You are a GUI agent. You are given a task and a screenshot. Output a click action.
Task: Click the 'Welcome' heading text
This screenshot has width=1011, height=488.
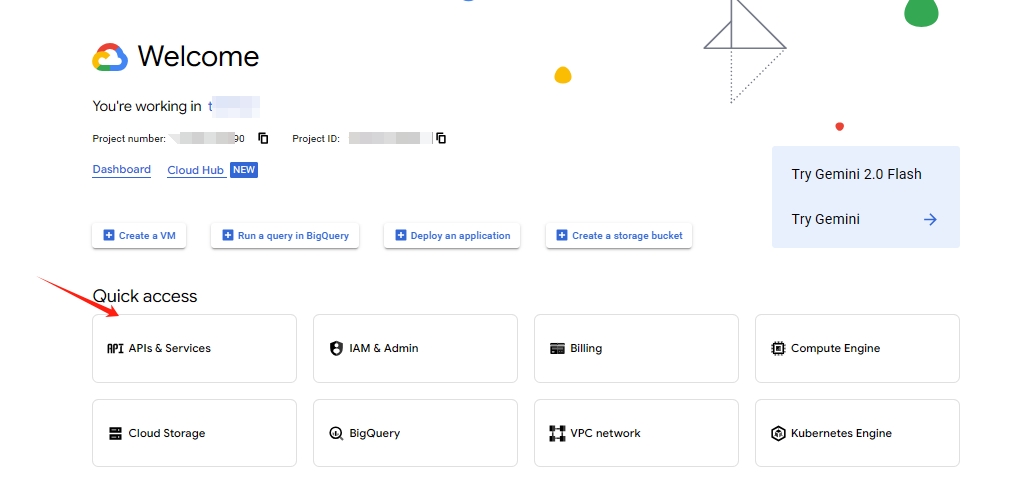coord(199,57)
